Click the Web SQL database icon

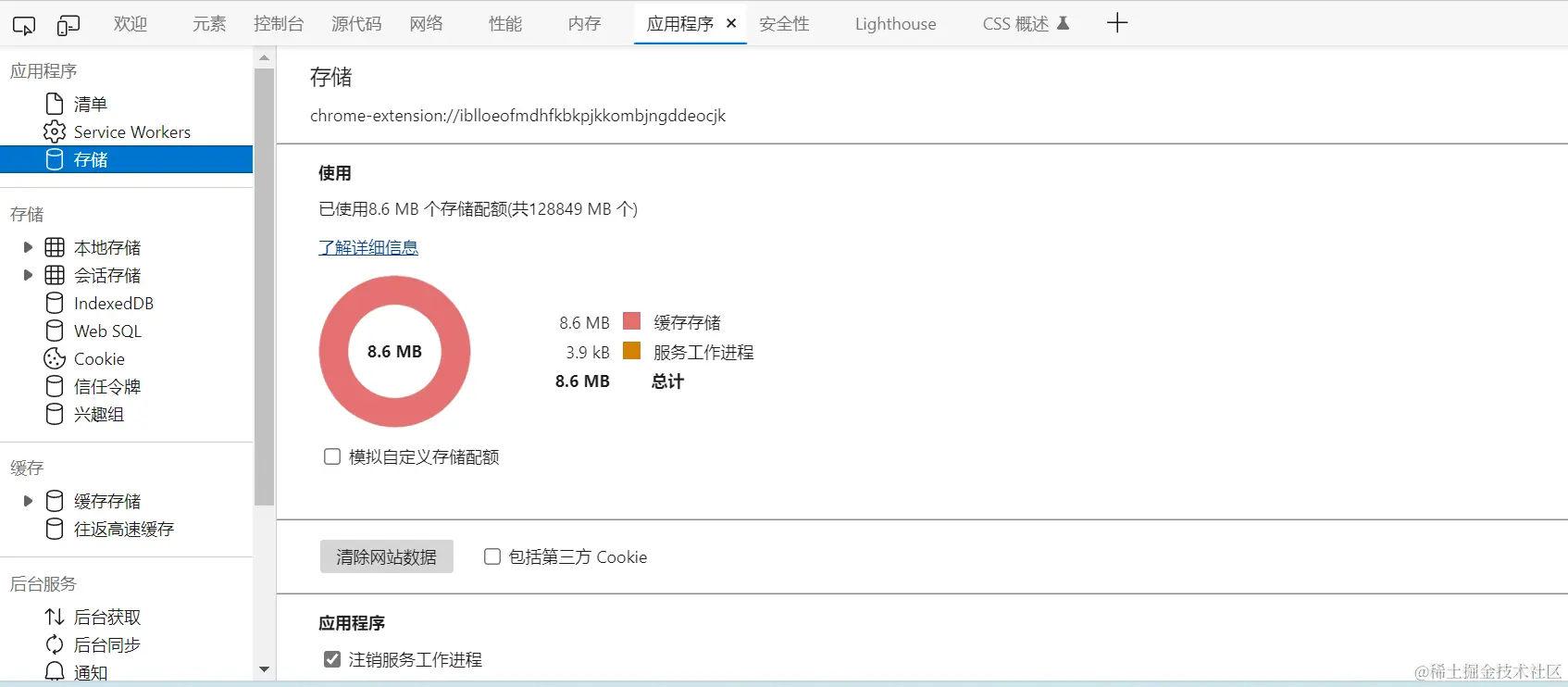click(55, 331)
